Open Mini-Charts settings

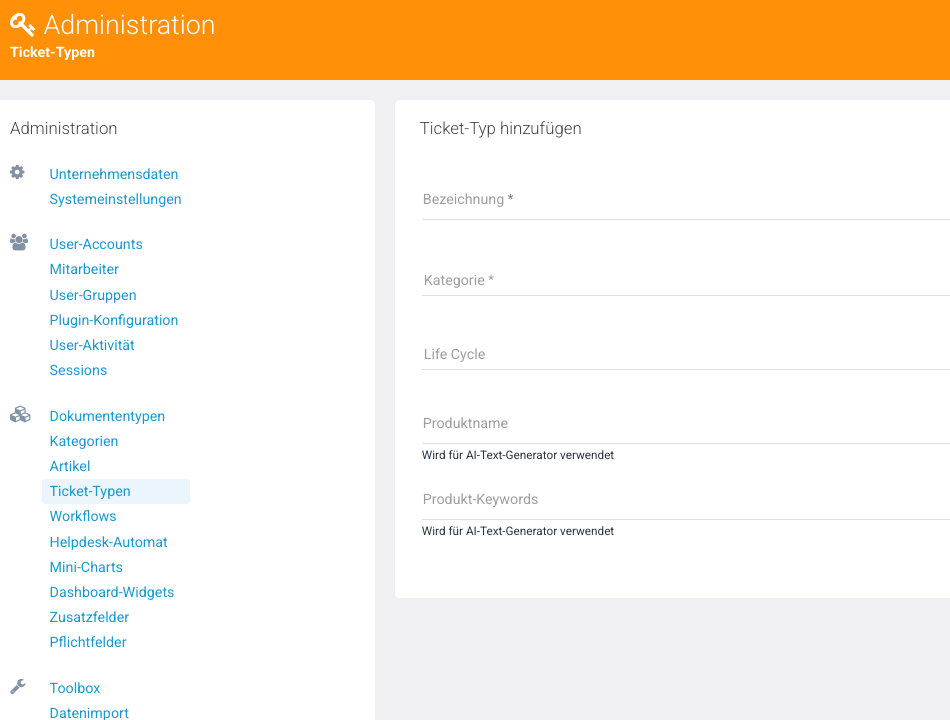tap(86, 567)
